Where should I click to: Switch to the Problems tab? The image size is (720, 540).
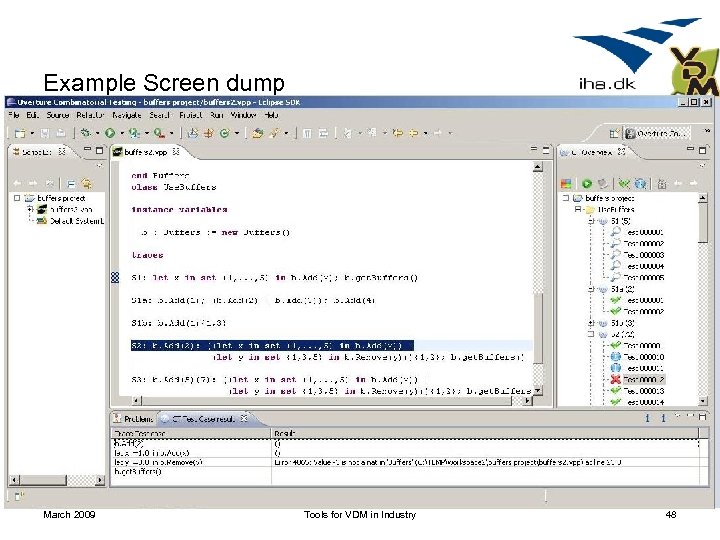click(134, 419)
